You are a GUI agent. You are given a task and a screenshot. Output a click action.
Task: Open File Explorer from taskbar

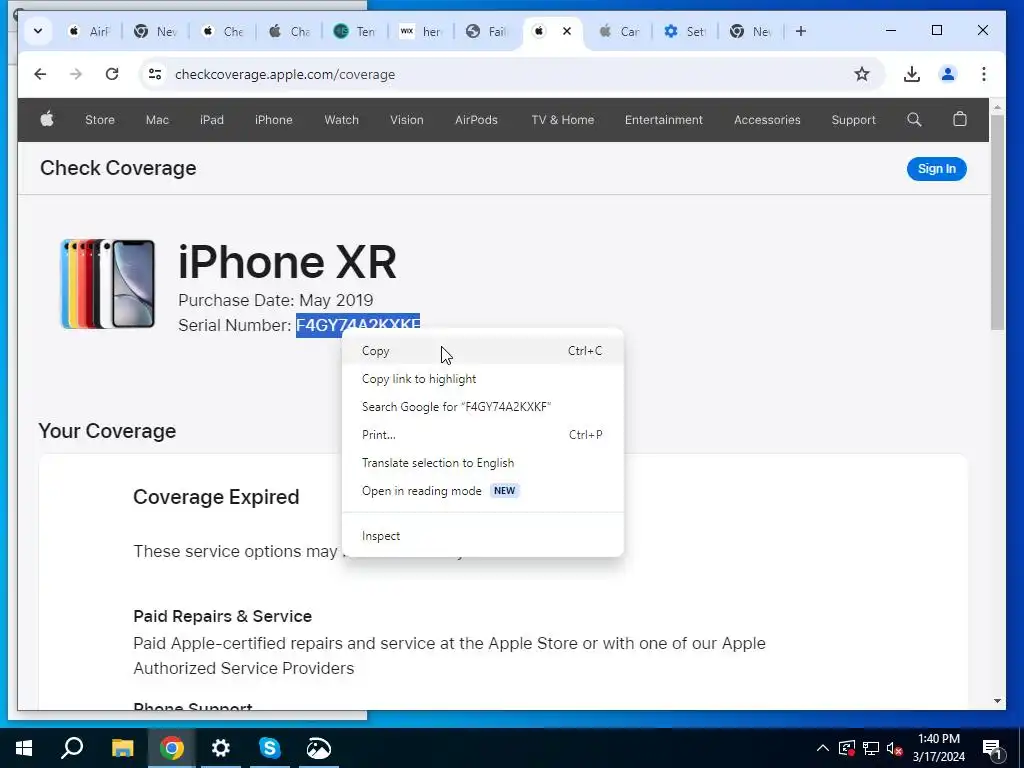pos(122,748)
